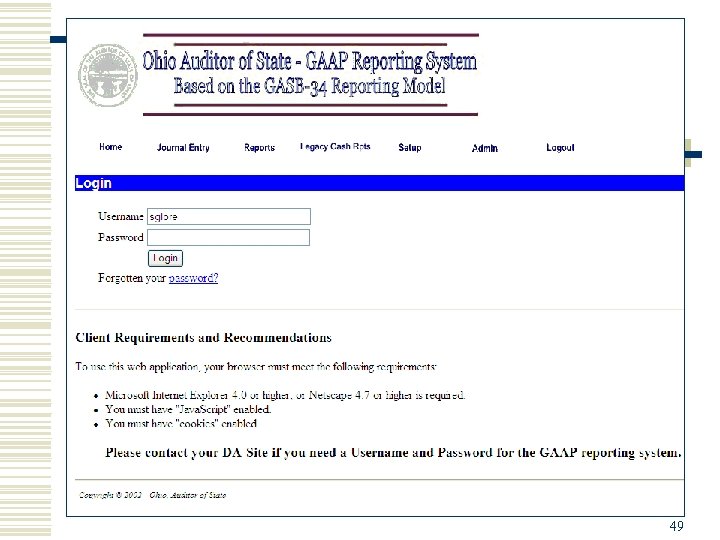Follow the forgotten password link
The height and width of the screenshot is (540, 720).
point(193,278)
